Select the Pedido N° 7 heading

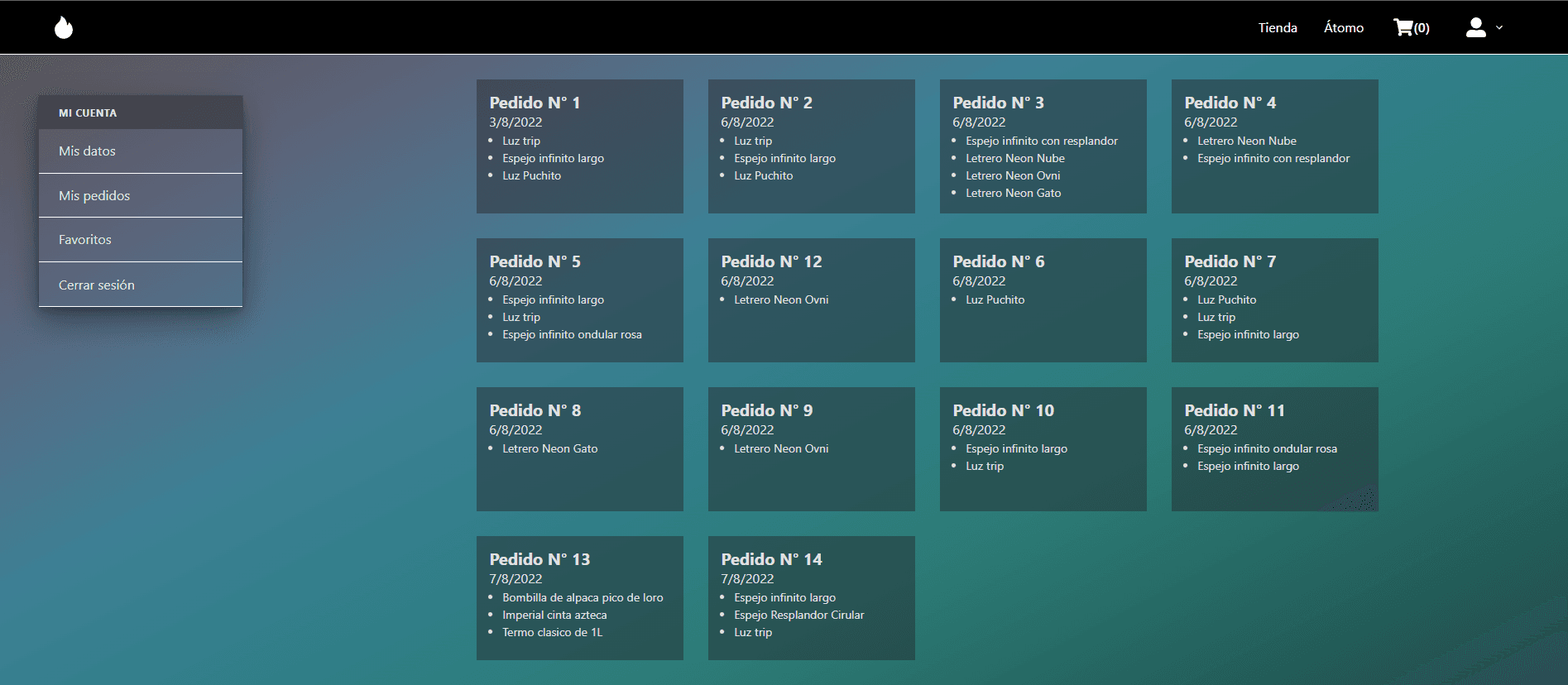(1230, 261)
